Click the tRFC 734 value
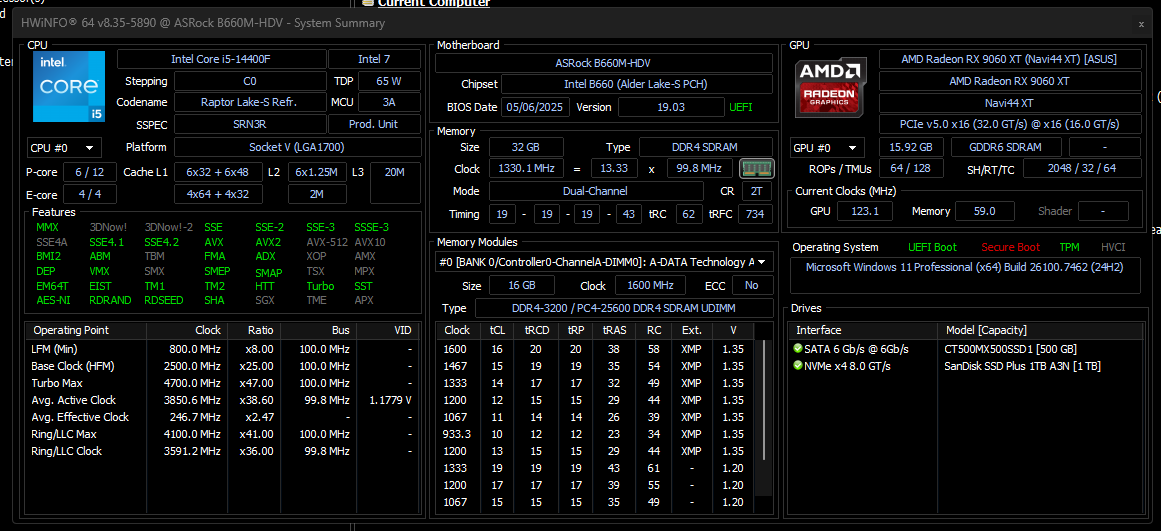This screenshot has width=1161, height=531. pos(755,214)
